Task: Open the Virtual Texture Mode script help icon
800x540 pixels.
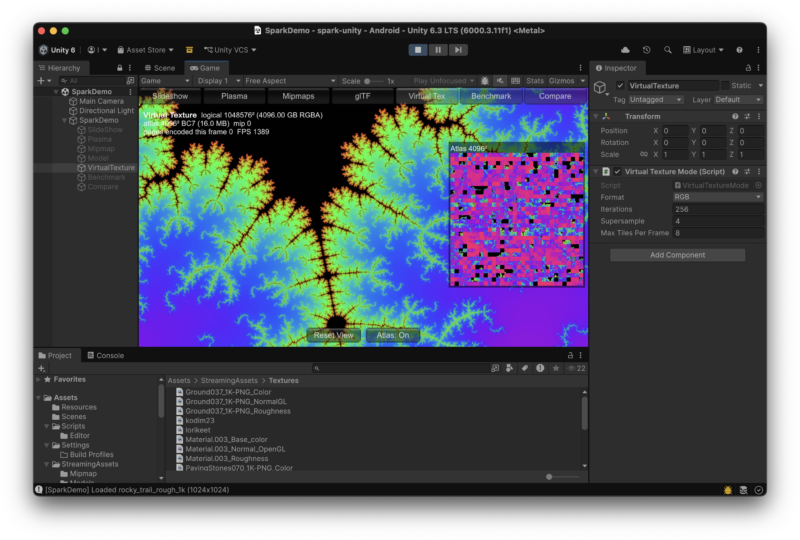Action: (735, 171)
